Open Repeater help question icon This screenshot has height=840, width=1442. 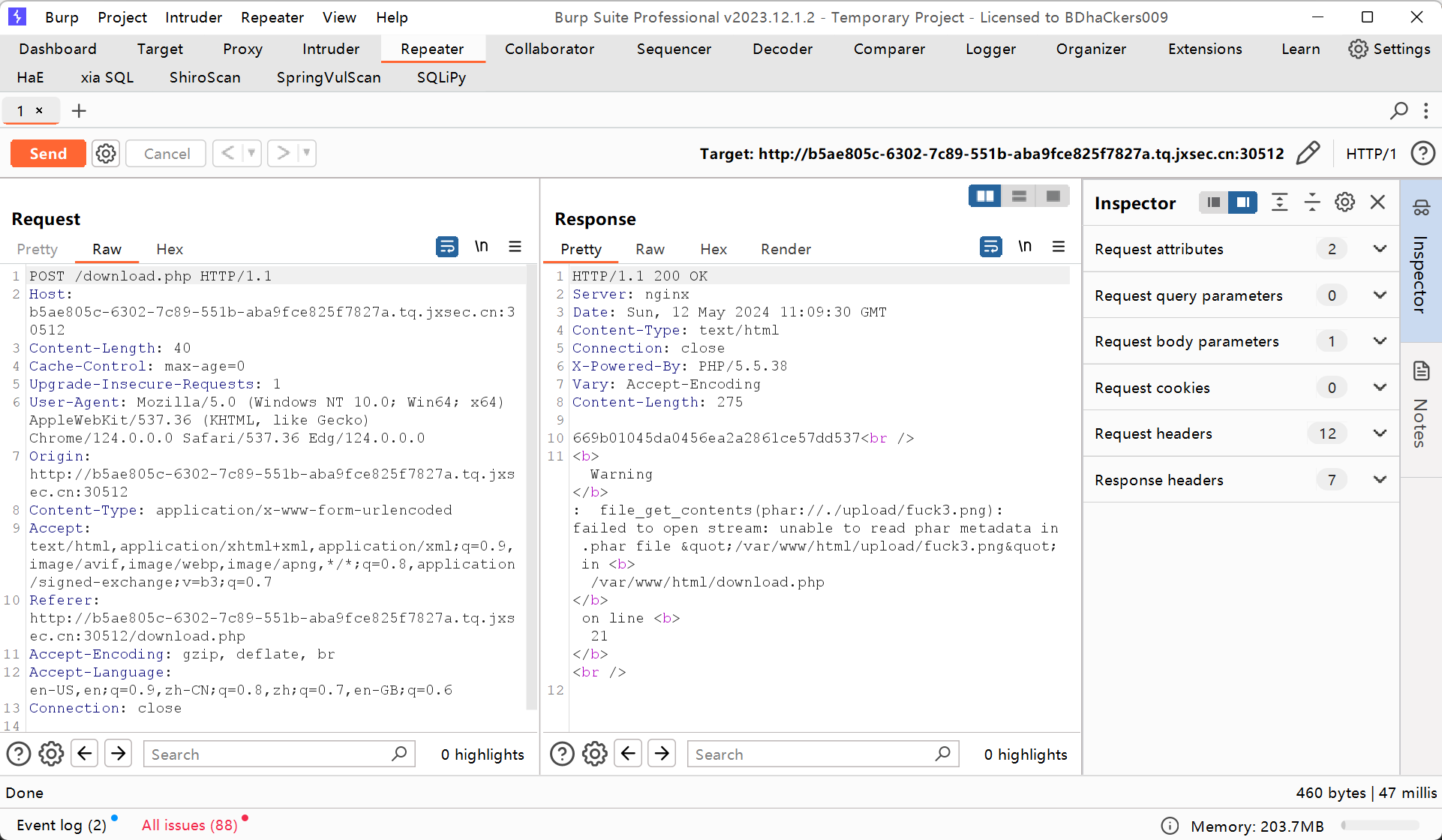click(x=1422, y=153)
